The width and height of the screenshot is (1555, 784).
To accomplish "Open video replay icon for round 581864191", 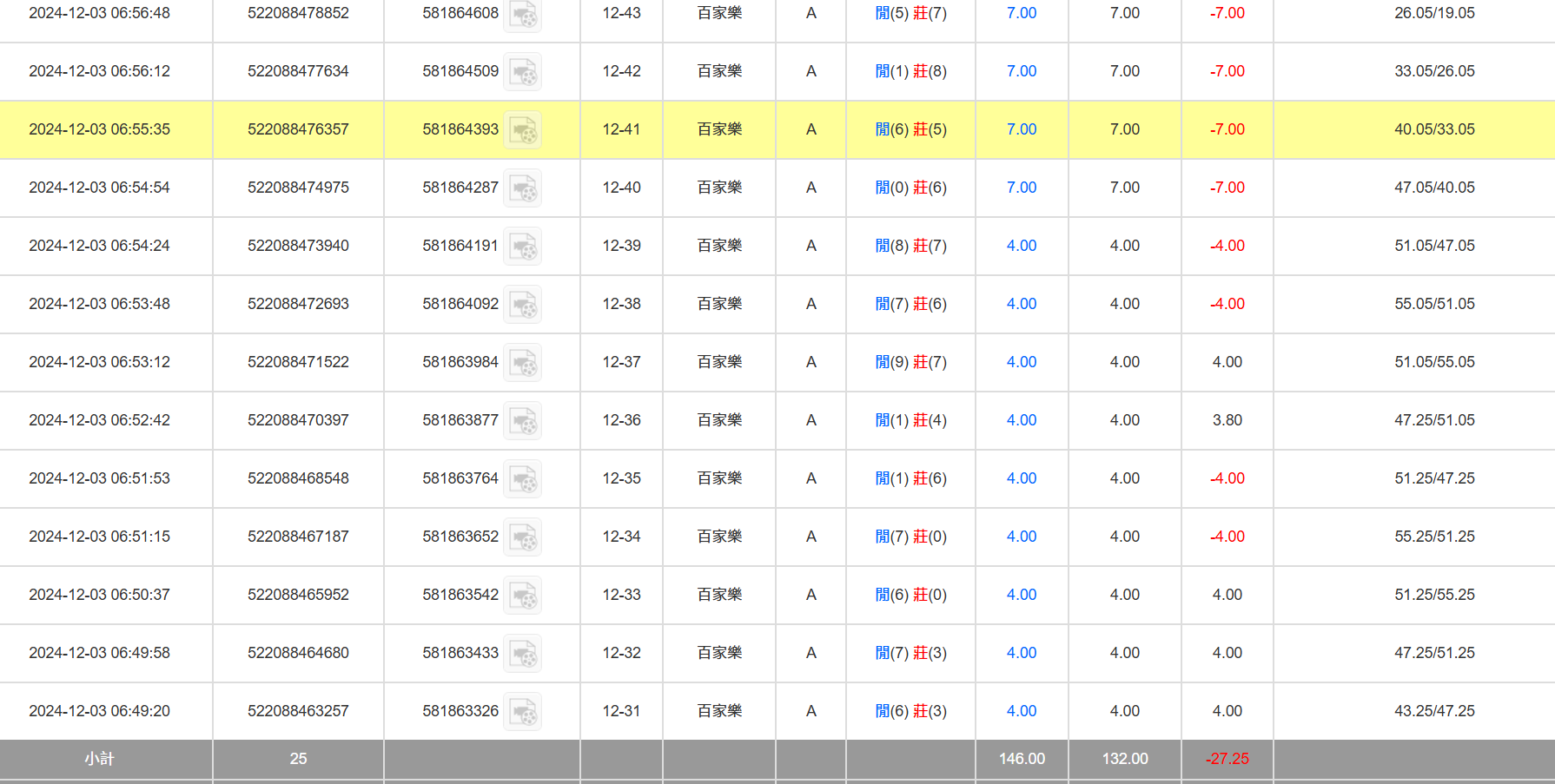I will point(523,247).
